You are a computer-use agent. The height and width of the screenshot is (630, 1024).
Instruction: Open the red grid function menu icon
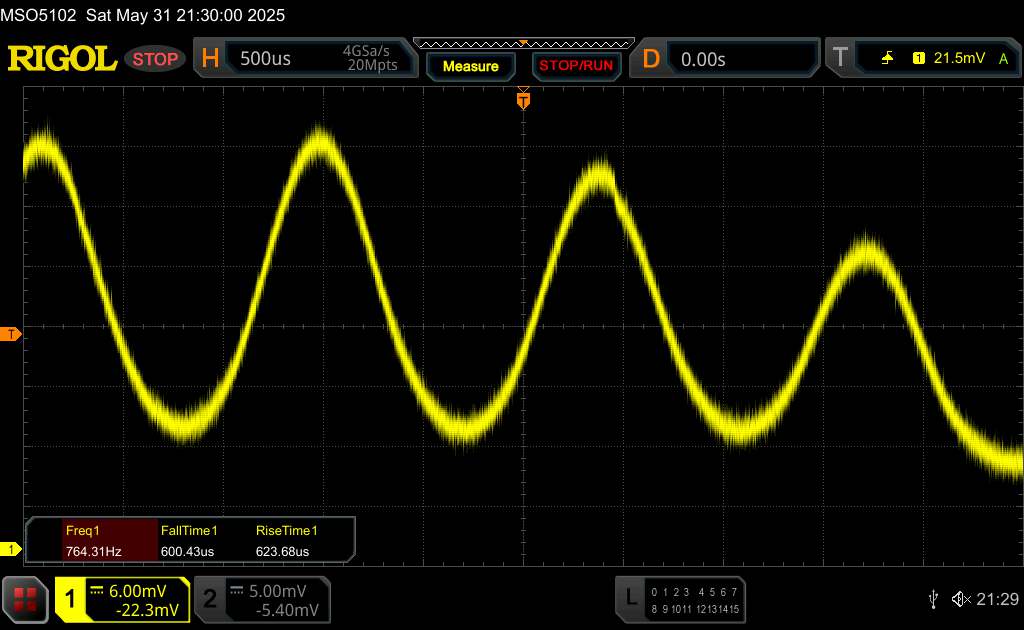point(25,599)
